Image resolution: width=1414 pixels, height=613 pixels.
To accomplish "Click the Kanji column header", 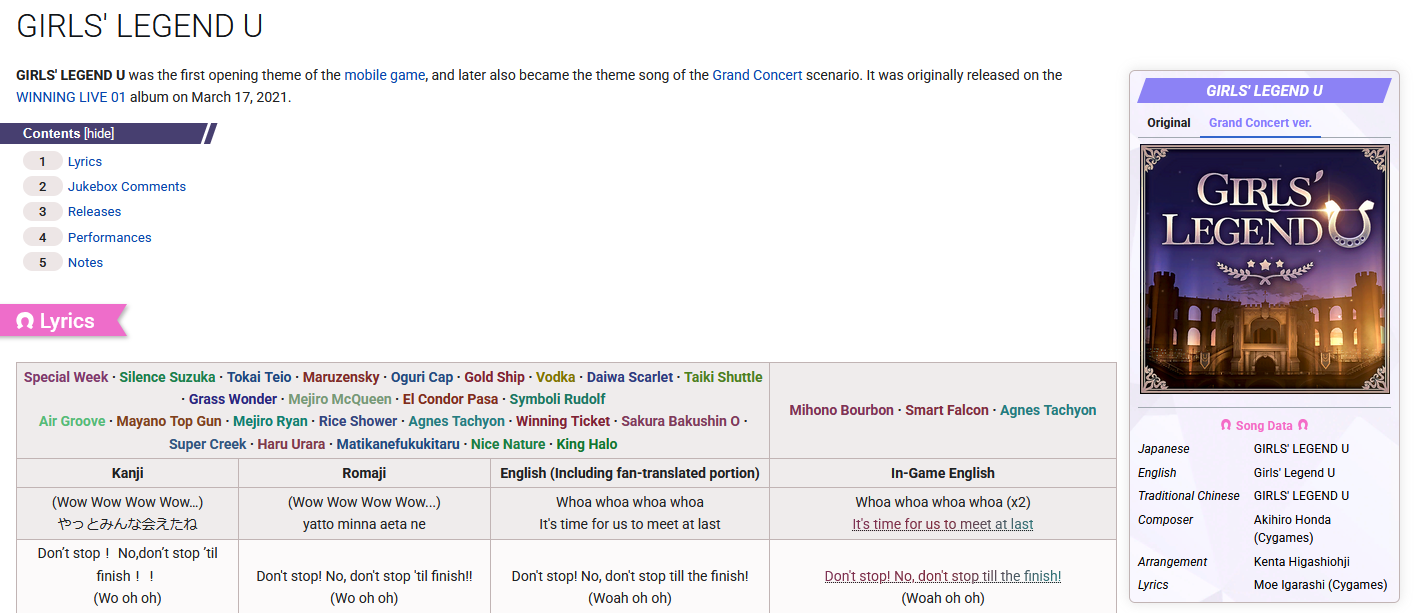I will point(128,473).
